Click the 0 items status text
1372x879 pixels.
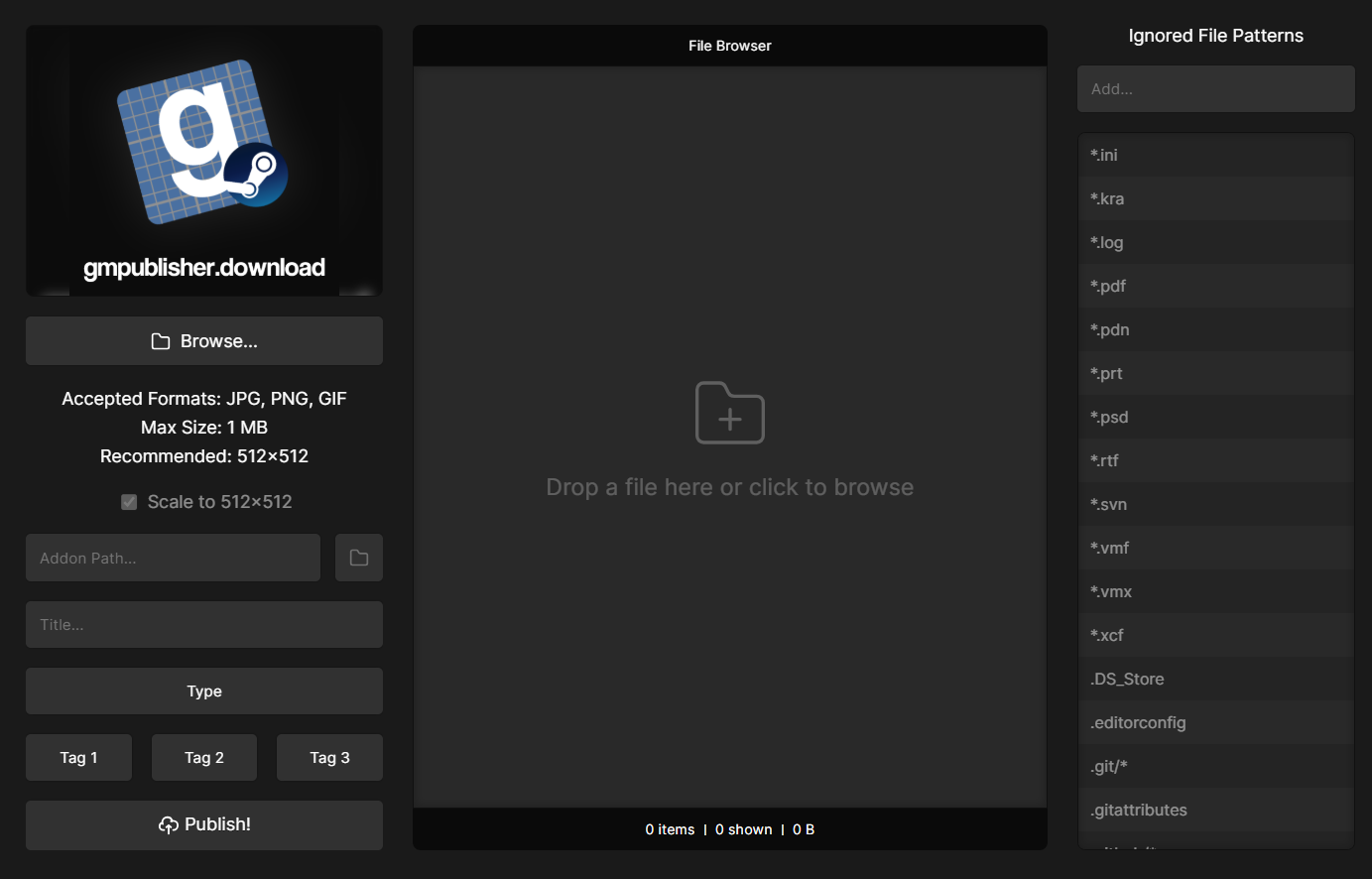click(x=670, y=829)
